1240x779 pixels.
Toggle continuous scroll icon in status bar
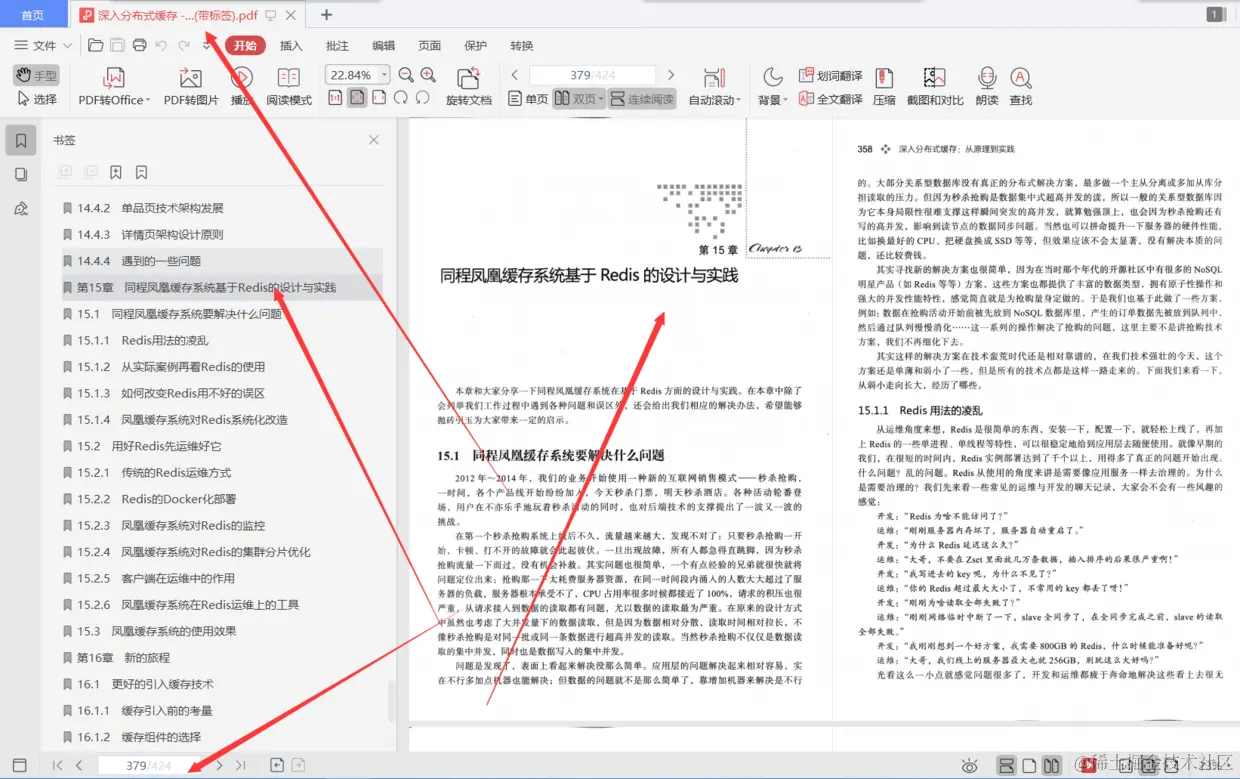(x=1007, y=766)
